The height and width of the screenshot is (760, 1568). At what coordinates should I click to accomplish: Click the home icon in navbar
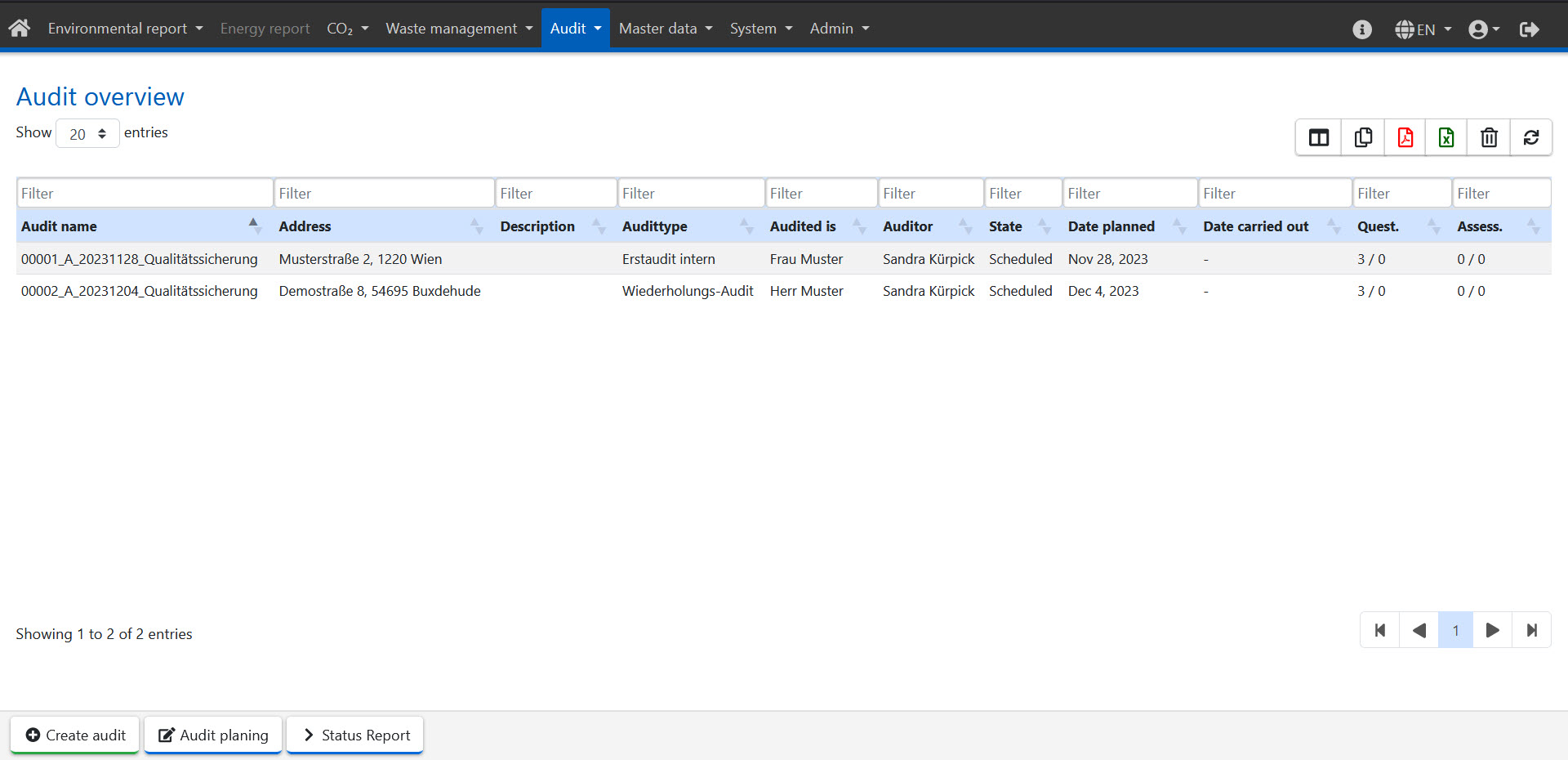click(20, 29)
